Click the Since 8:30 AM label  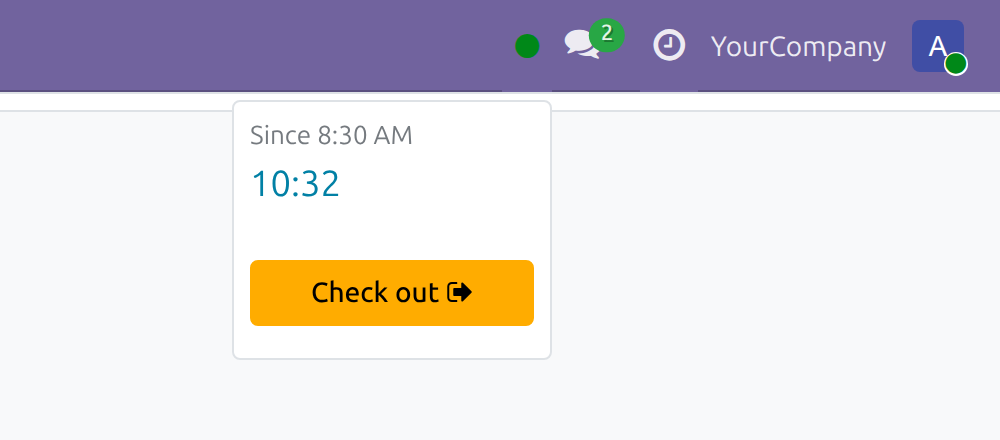click(331, 135)
